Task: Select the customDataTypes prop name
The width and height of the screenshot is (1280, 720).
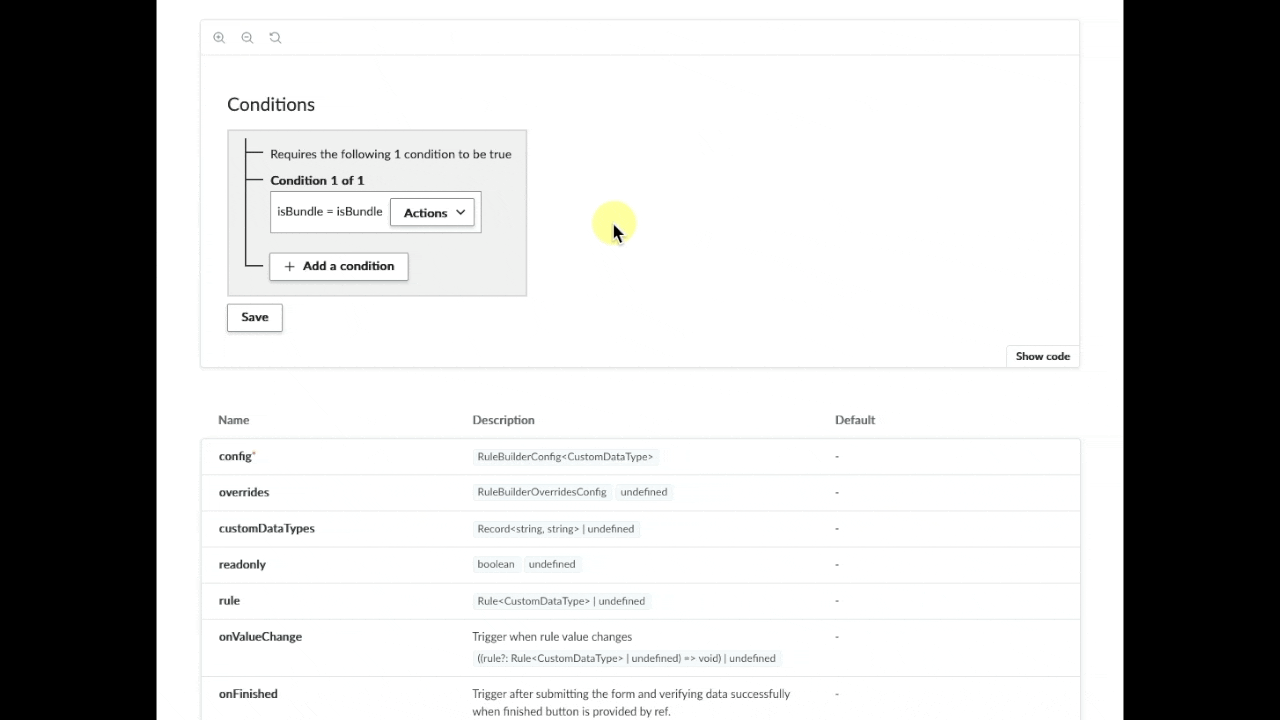Action: point(266,529)
